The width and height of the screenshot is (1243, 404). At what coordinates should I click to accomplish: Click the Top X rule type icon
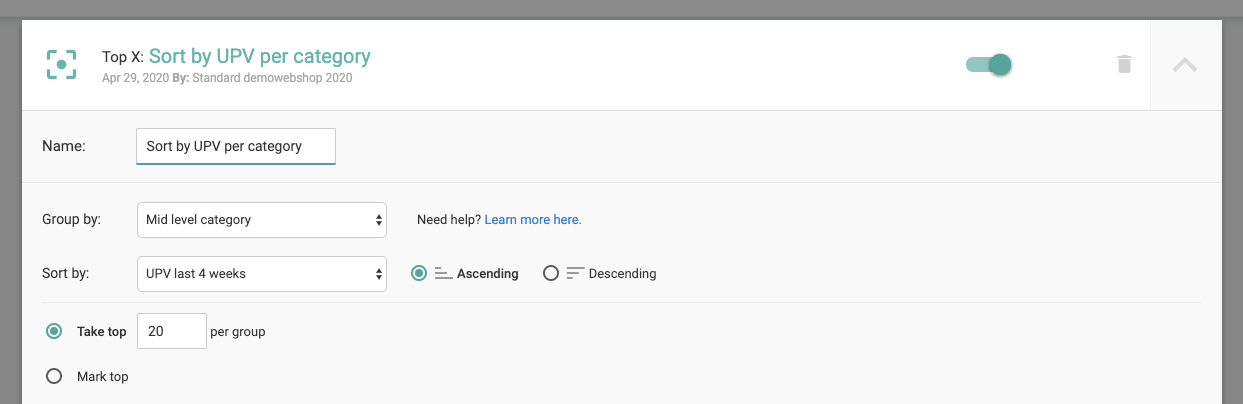62,65
